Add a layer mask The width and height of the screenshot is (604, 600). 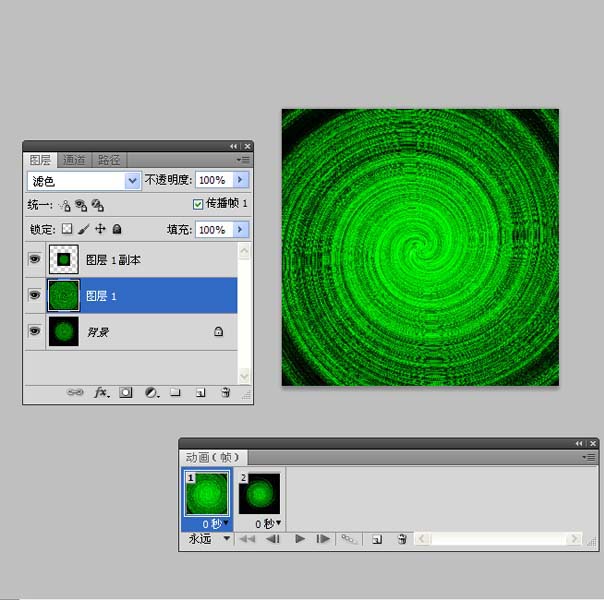point(126,392)
